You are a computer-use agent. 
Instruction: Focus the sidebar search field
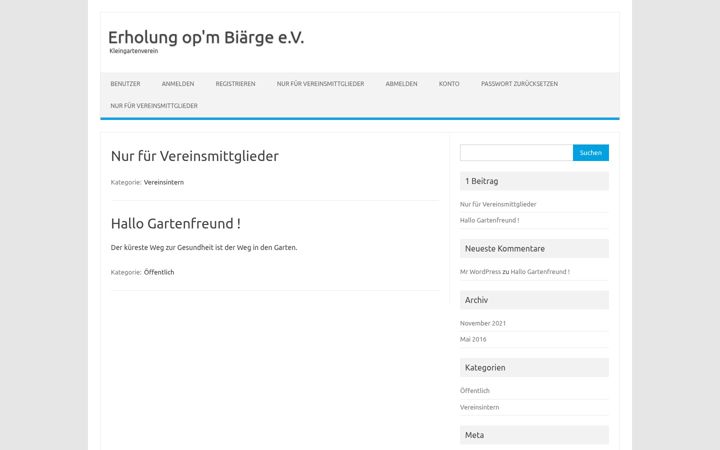click(x=516, y=152)
